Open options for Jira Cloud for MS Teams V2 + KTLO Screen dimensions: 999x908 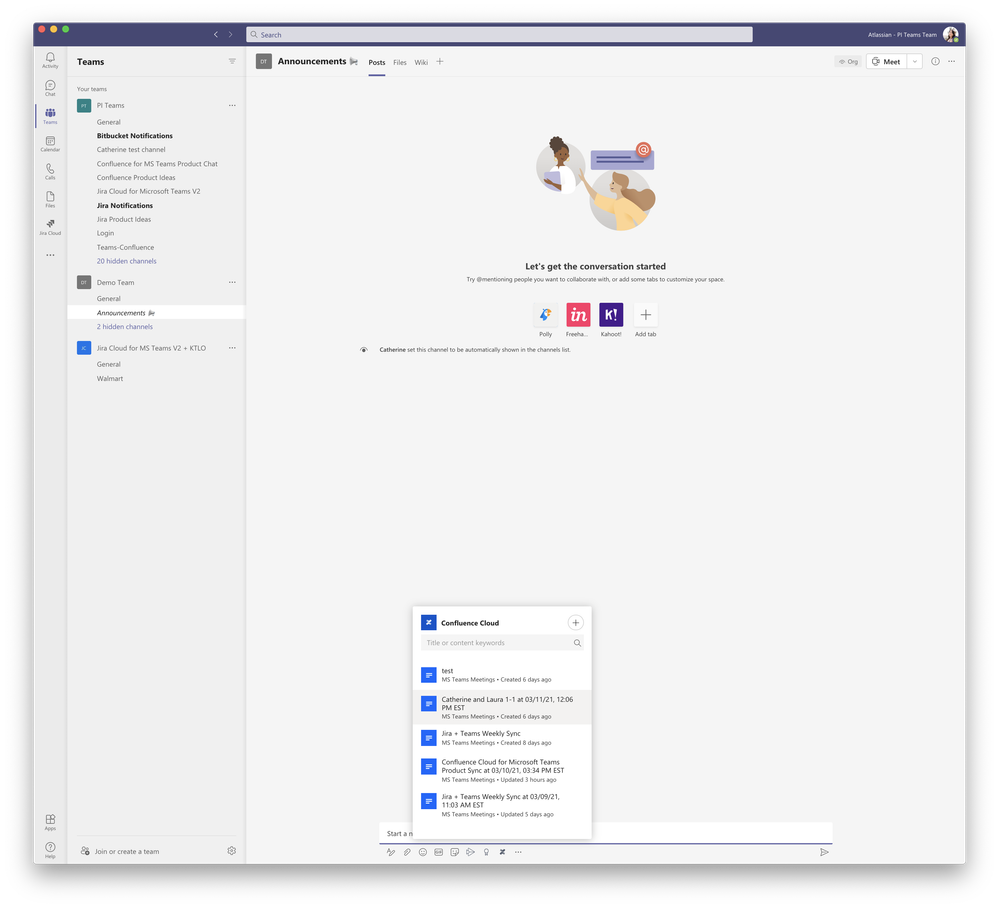[x=232, y=348]
